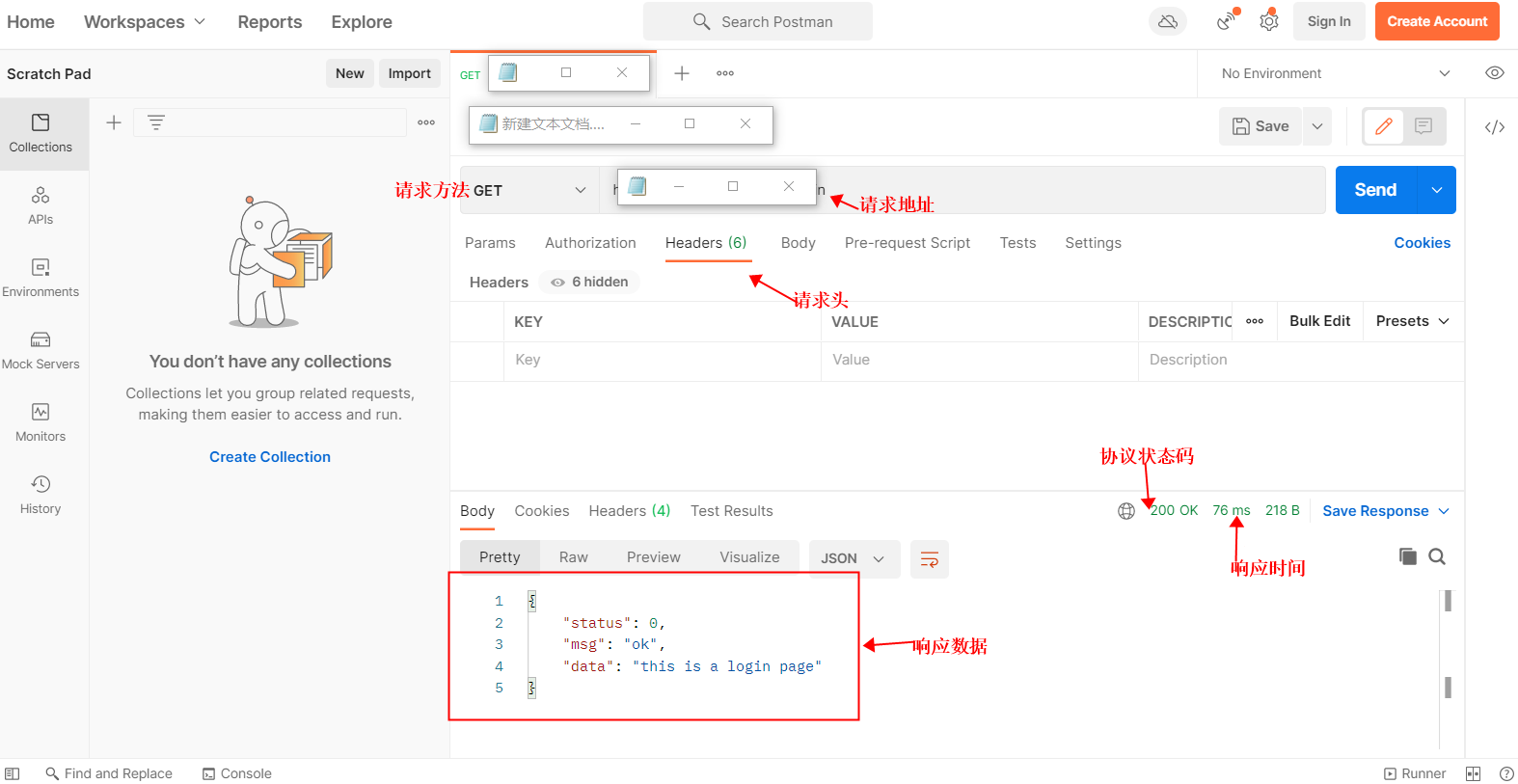
Task: Open the History sidebar panel
Action: coord(41,496)
